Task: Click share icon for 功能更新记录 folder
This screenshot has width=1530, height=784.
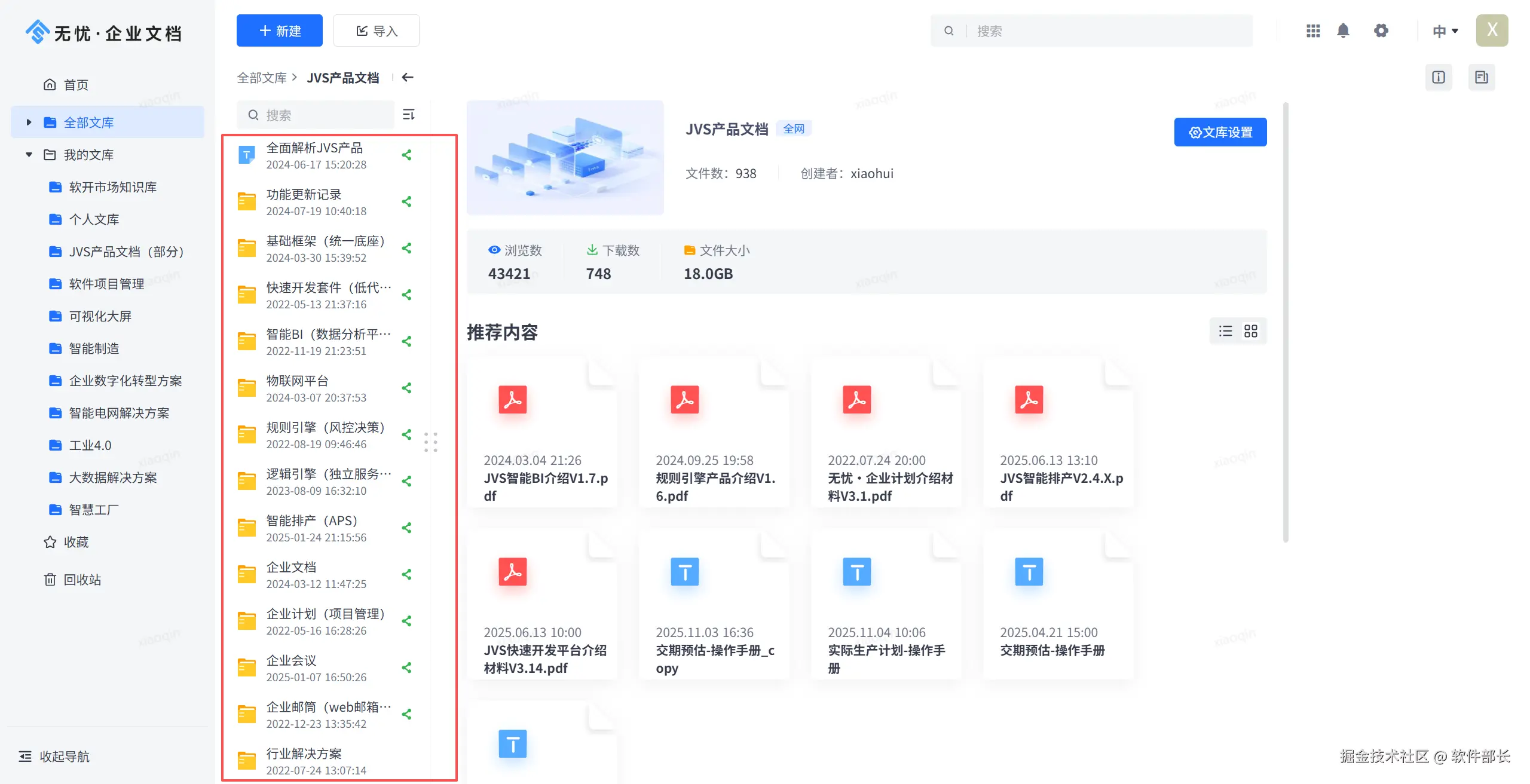Action: 406,202
